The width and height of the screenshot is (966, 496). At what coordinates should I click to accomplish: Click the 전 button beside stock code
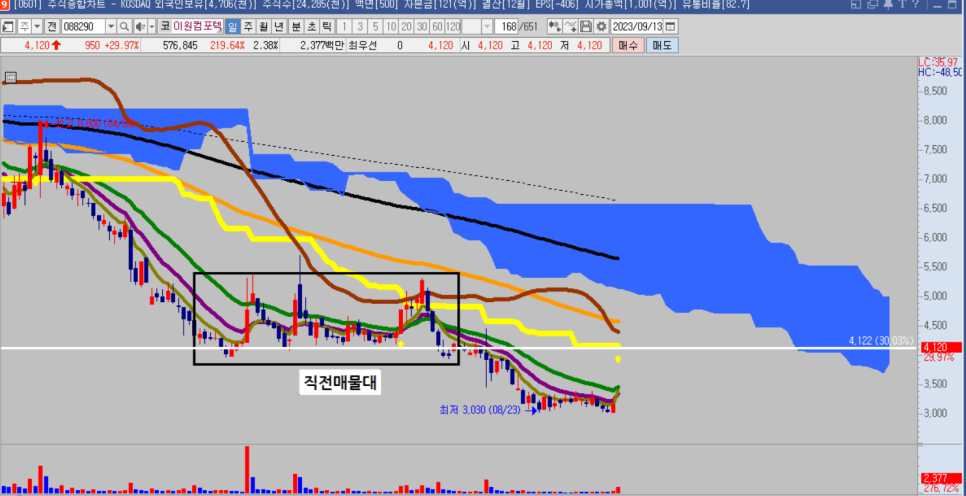pyautogui.click(x=51, y=26)
